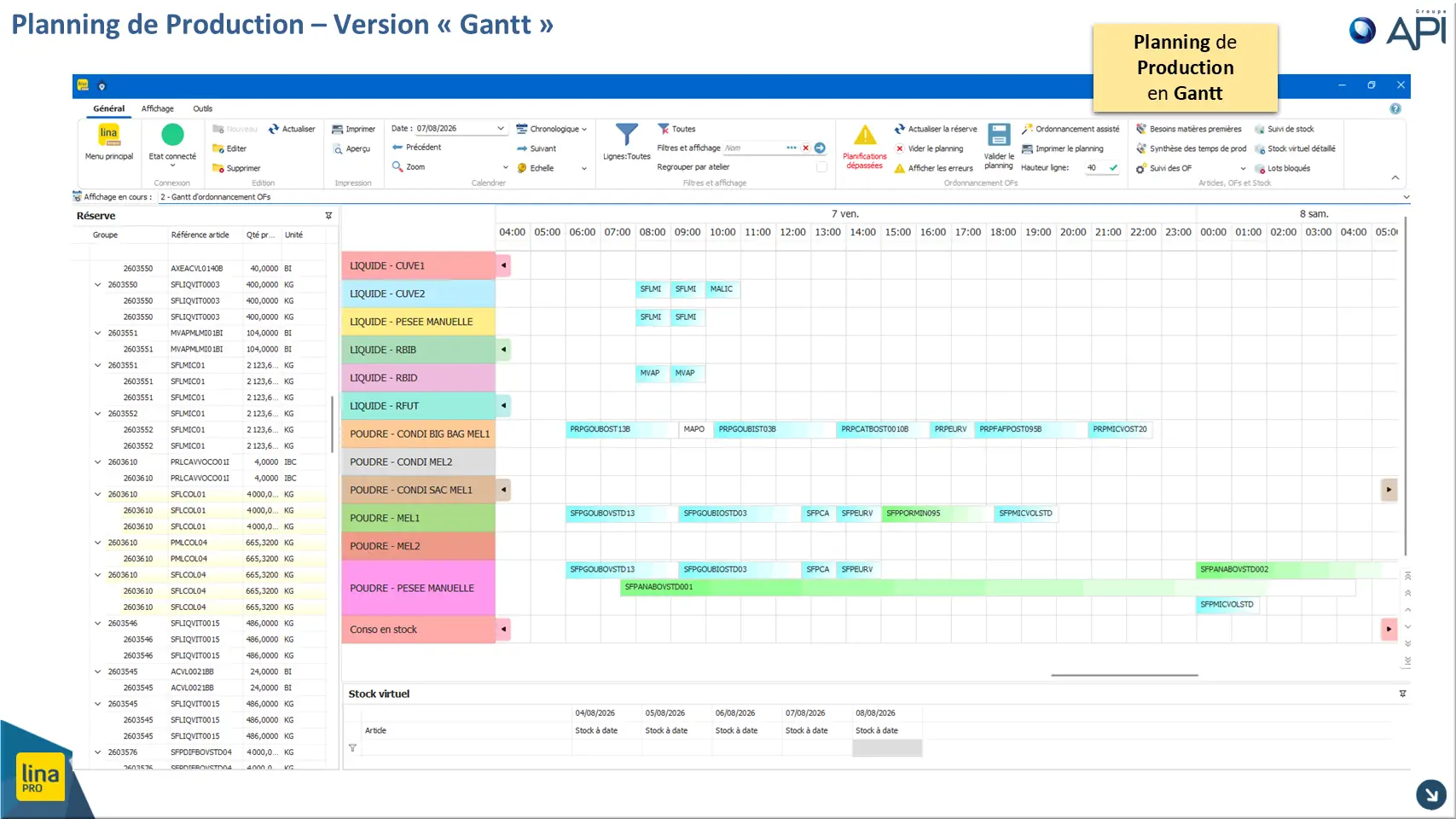Confirm Hauteur ligne with green checkmark
Viewport: 1456px width, 819px height.
click(1113, 167)
